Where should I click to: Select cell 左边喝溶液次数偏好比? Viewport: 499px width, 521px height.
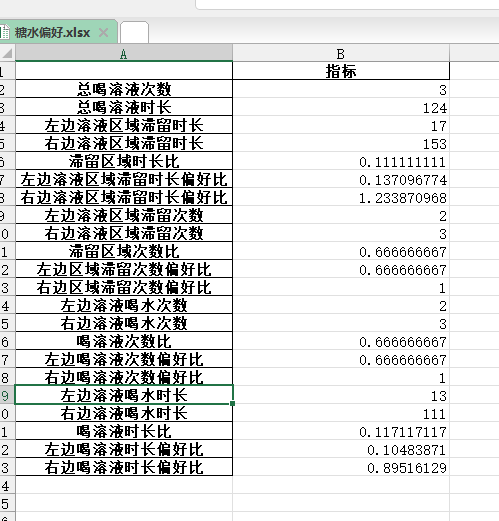[124, 359]
